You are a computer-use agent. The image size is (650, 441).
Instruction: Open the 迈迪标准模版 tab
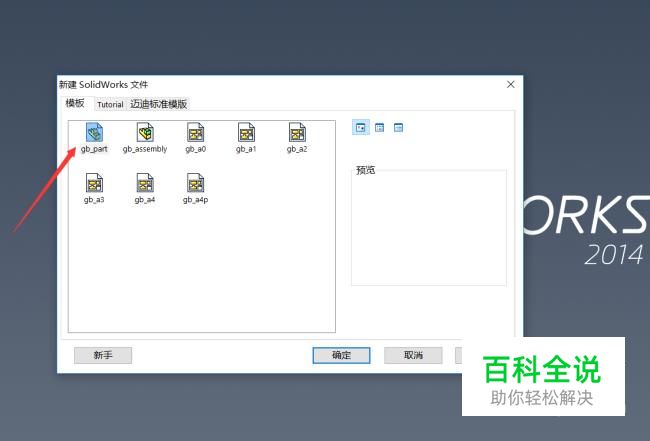159,104
